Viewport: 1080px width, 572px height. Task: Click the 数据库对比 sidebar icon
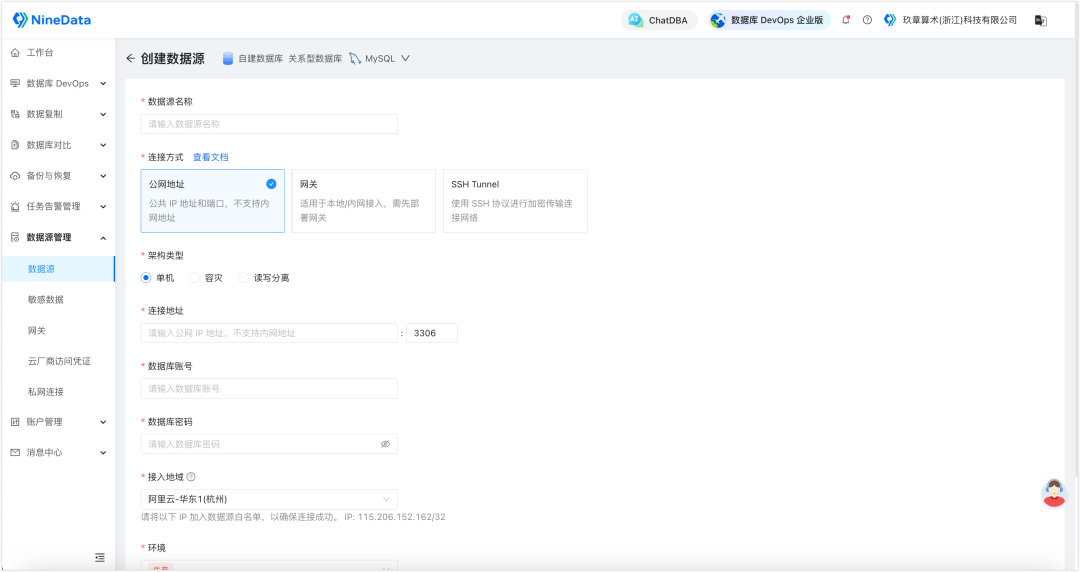coord(15,145)
